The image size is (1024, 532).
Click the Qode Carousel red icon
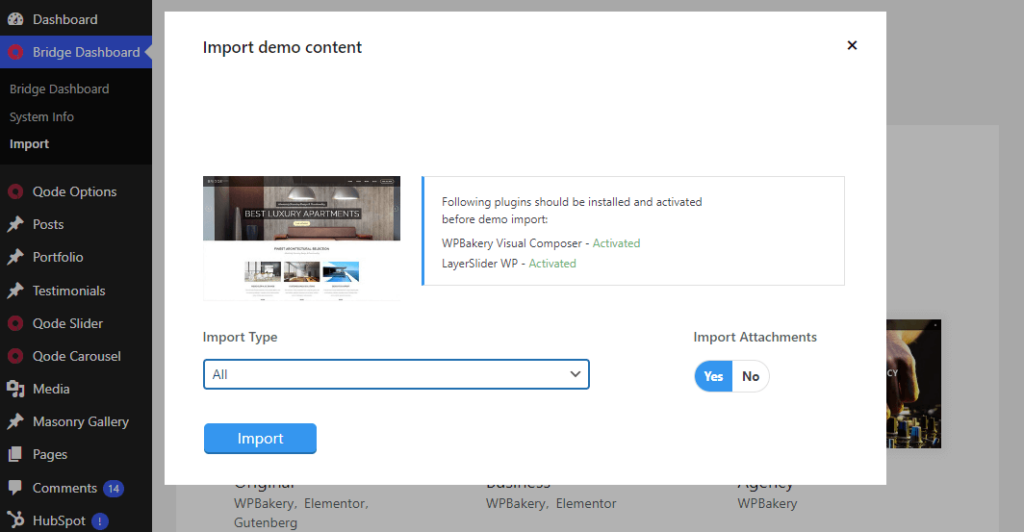click(x=15, y=356)
